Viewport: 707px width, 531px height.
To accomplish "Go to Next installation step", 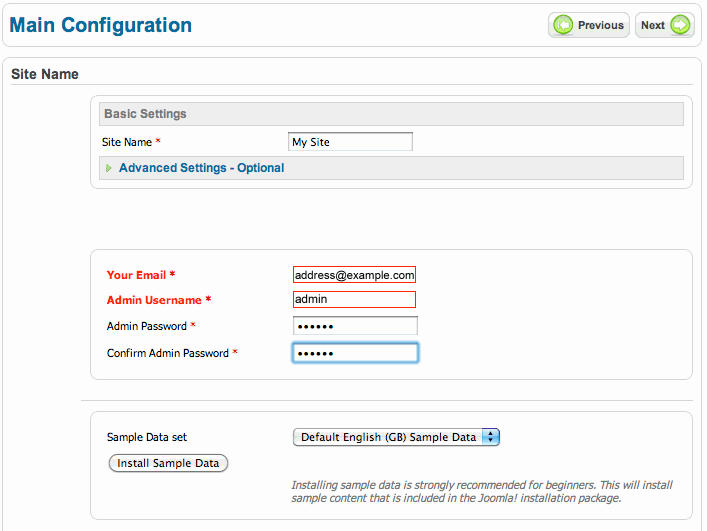I will click(x=665, y=25).
